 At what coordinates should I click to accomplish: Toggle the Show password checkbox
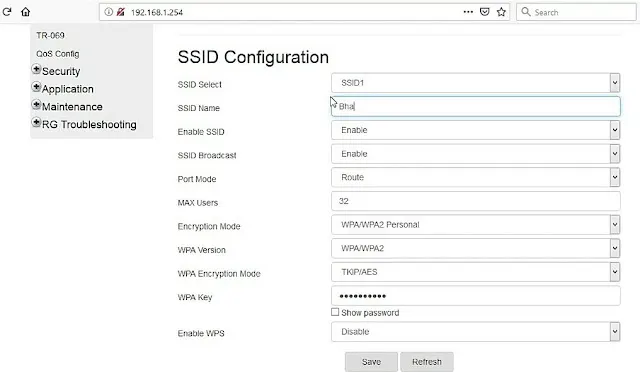[x=335, y=312]
